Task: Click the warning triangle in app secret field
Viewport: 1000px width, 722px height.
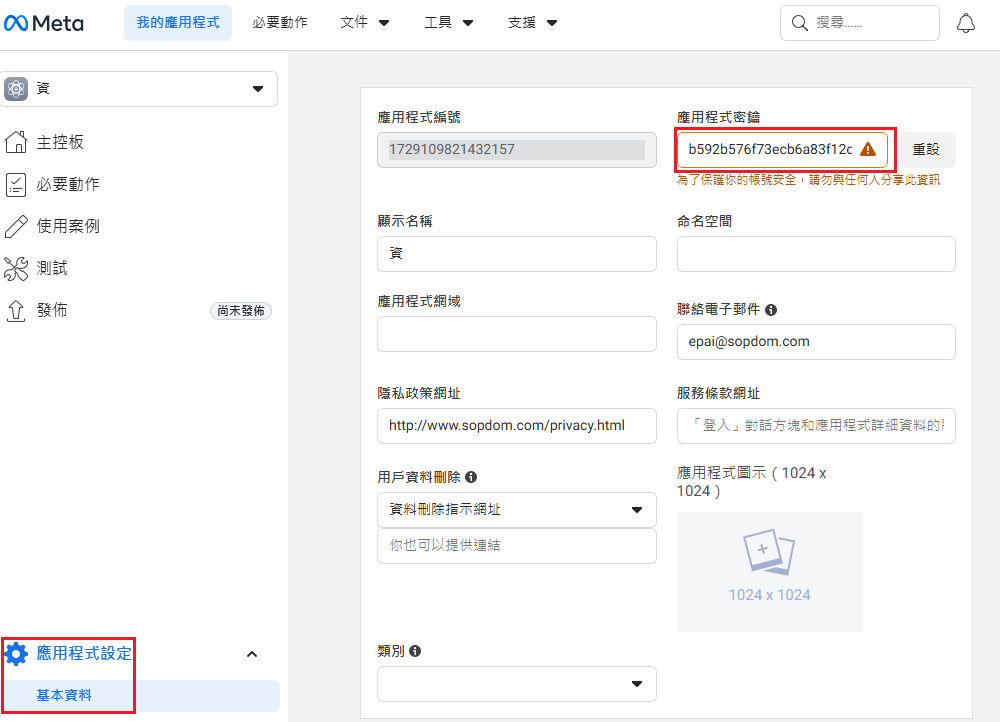Action: [868, 149]
